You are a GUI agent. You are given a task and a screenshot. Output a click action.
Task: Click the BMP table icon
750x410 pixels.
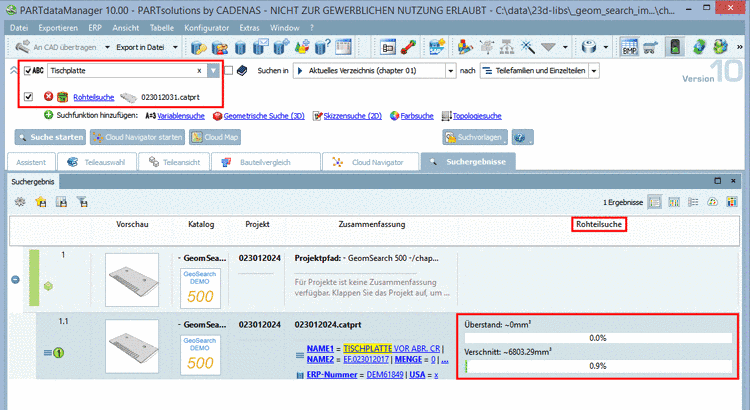tap(629, 47)
